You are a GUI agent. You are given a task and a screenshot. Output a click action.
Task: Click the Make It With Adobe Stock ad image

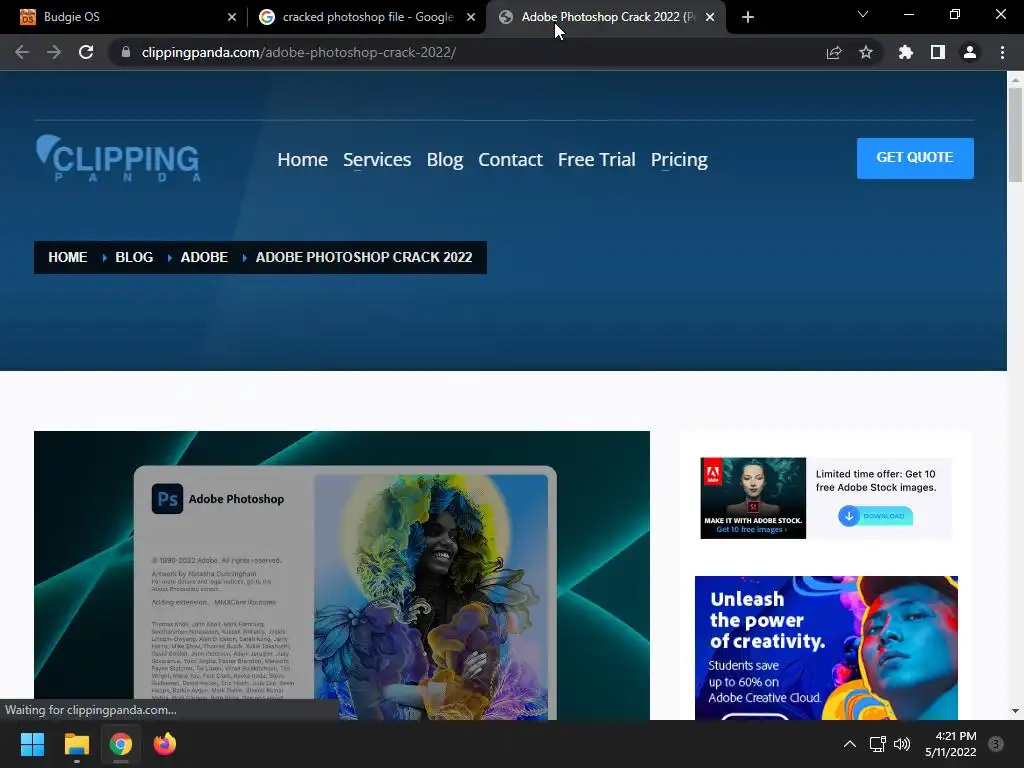753,498
